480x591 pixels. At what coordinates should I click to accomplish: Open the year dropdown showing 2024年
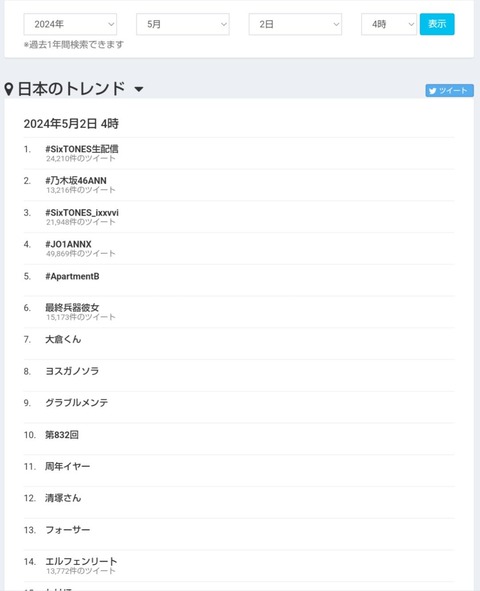tap(70, 24)
